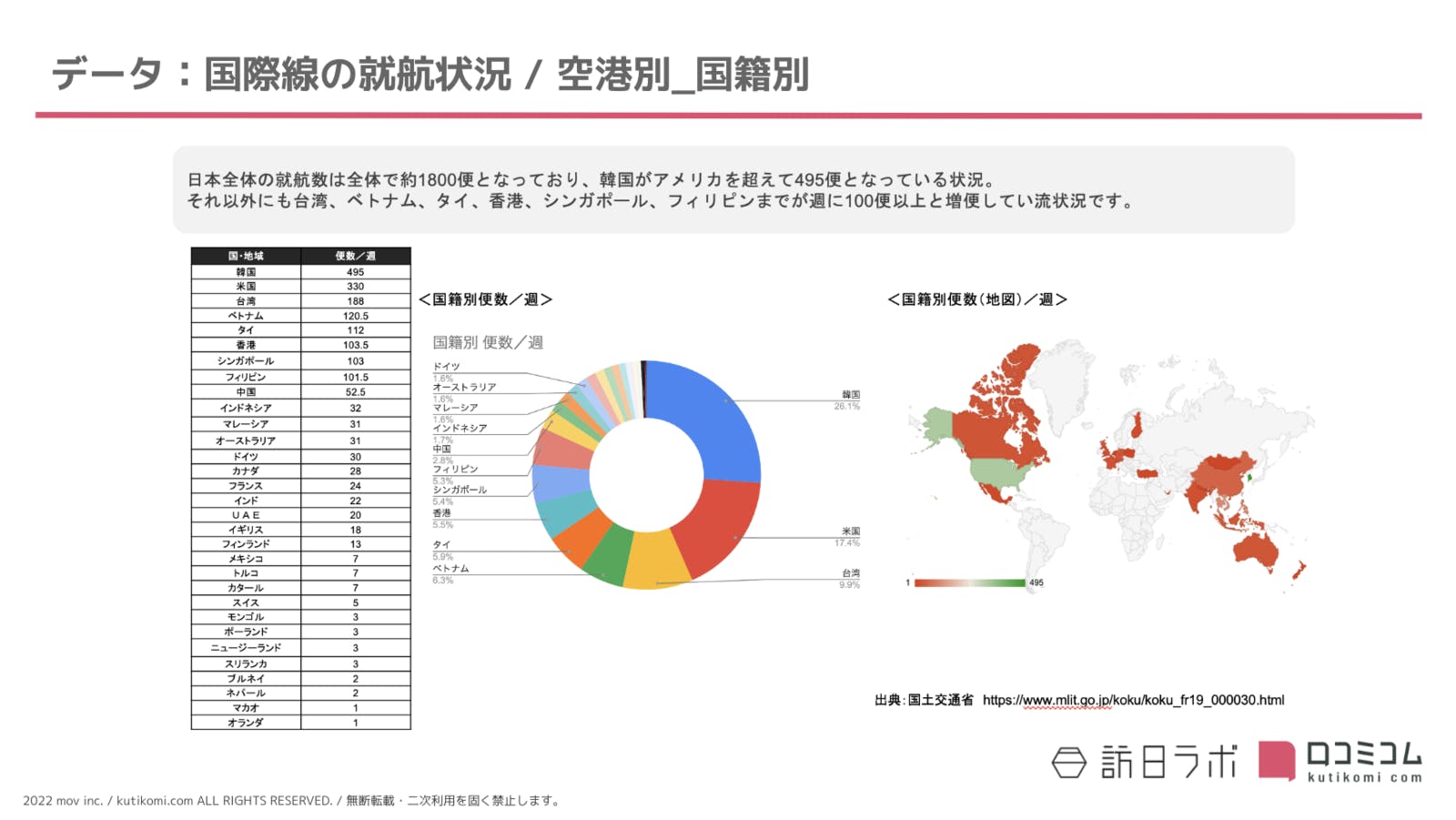This screenshot has height=820, width=1456.
Task: Click the ブルネイ table cell
Action: [x=246, y=679]
